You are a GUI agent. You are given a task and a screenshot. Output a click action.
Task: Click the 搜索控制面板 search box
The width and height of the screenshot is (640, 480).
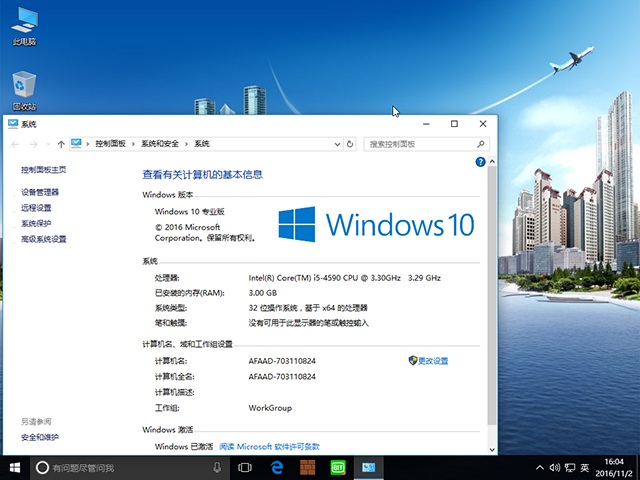pos(420,144)
